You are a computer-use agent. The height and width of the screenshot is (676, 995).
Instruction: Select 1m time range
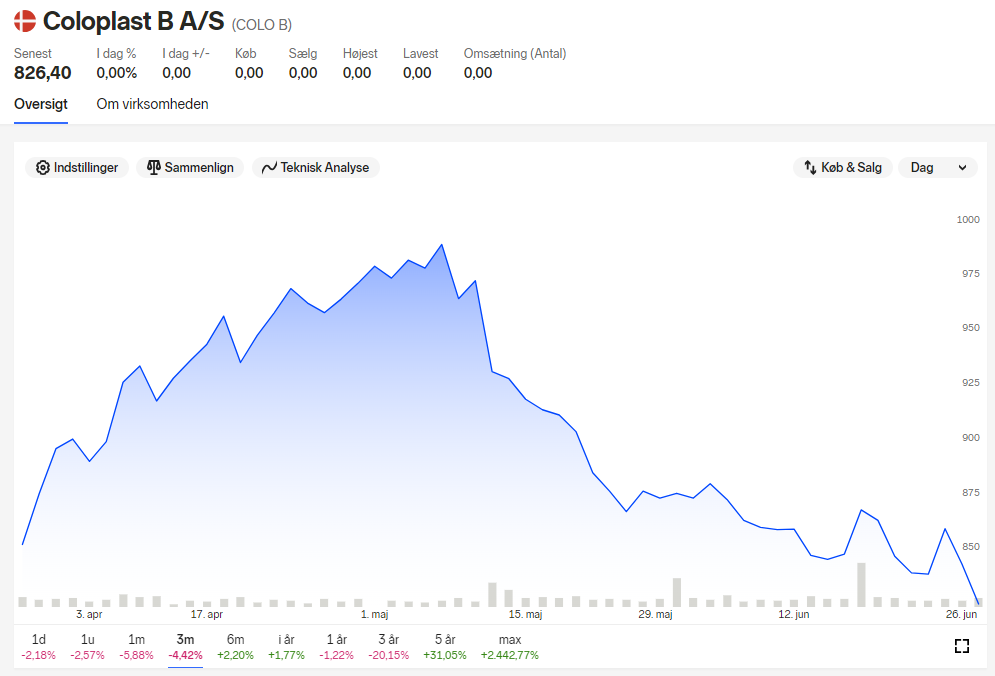(x=136, y=647)
